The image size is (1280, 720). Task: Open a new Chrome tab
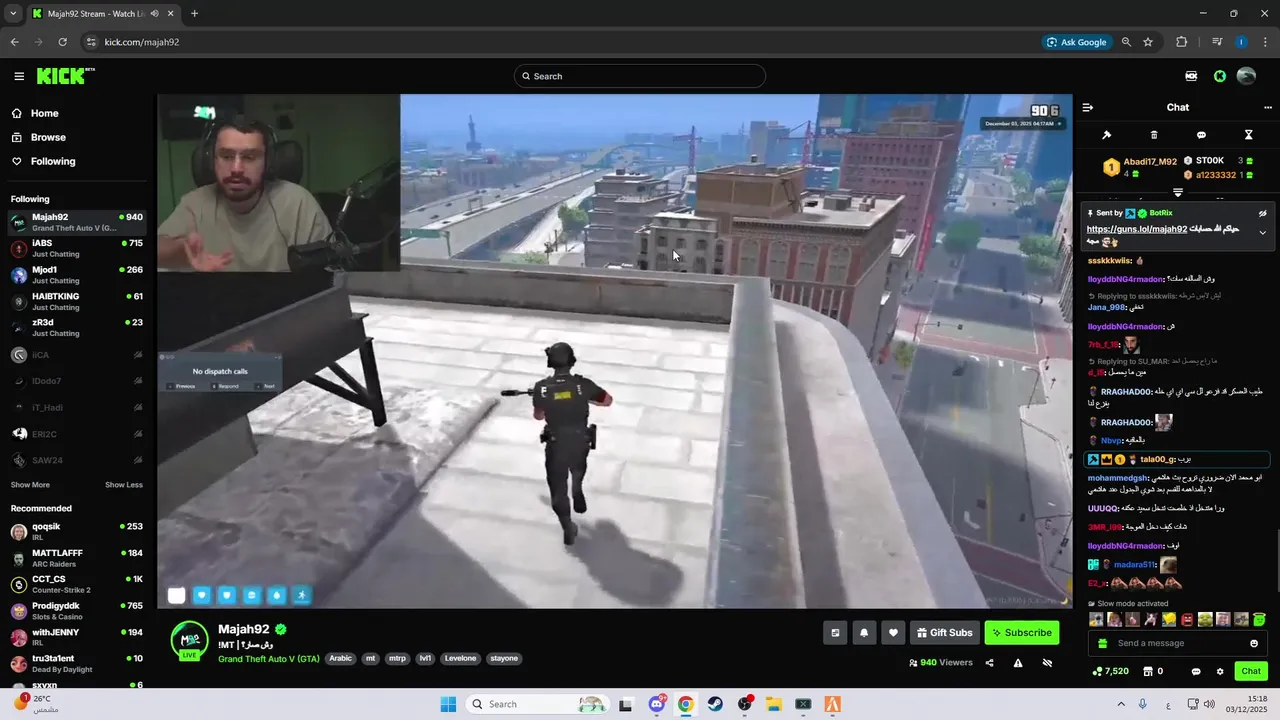194,14
